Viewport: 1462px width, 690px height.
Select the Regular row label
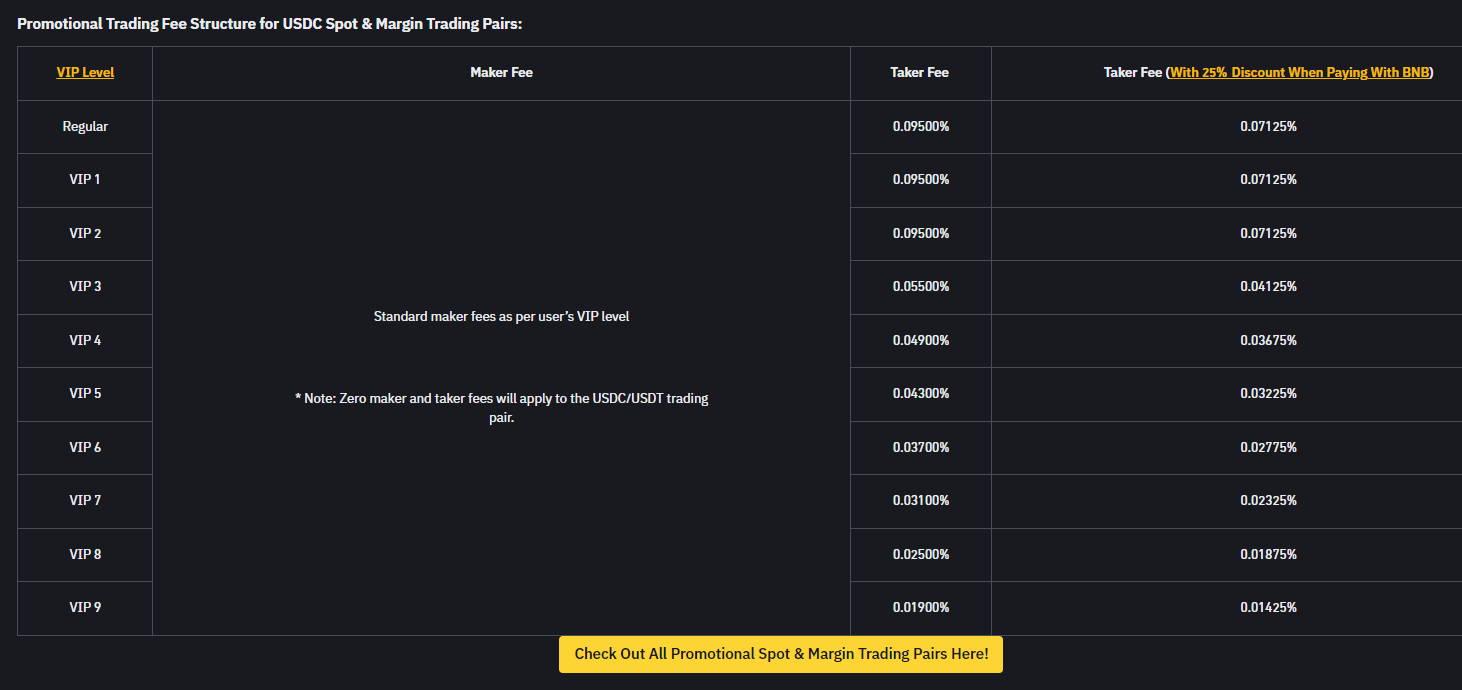tap(85, 126)
